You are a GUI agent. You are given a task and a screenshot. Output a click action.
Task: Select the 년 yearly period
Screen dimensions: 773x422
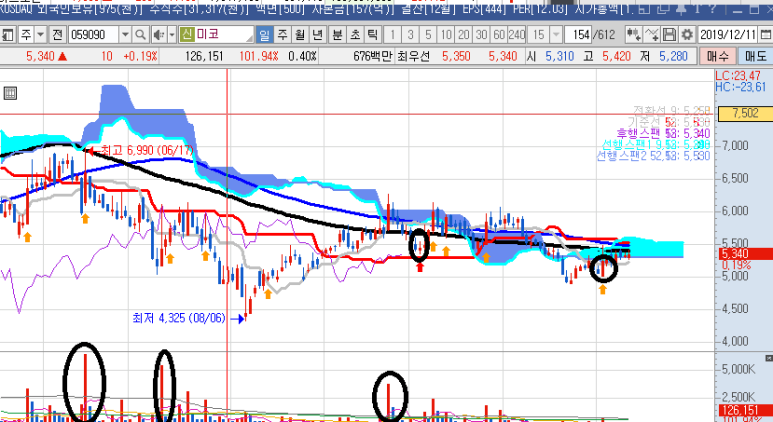tap(318, 35)
